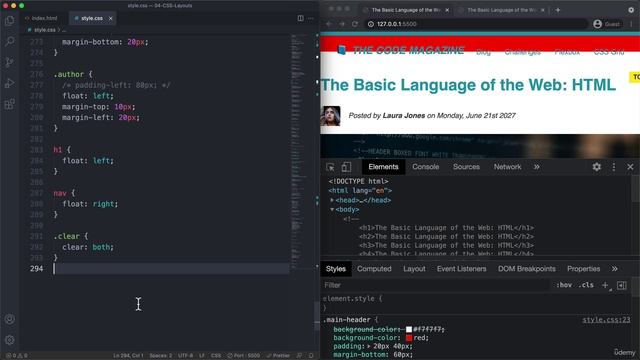Open the style.css:23 source link

(x=606, y=320)
